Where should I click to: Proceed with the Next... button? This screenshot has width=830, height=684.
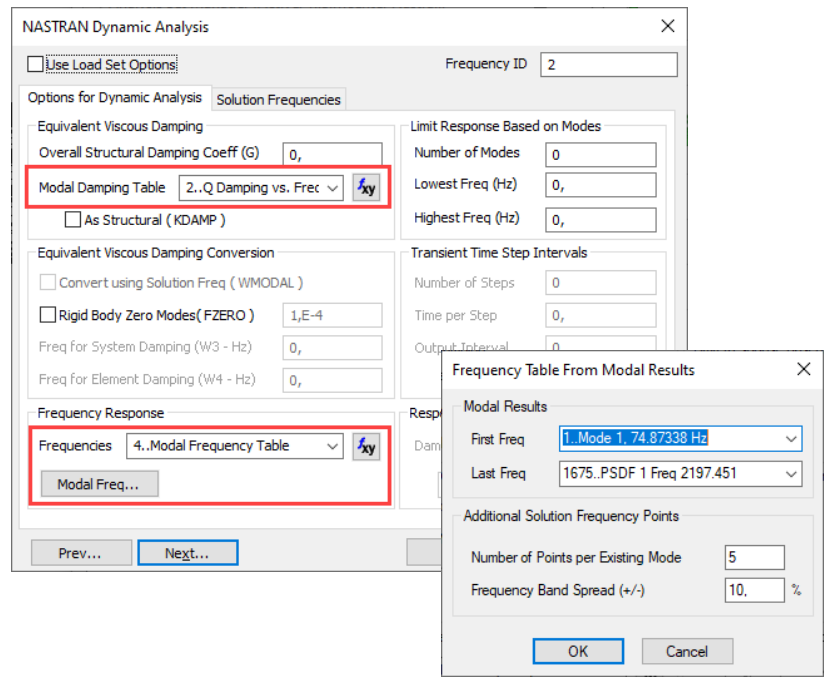click(188, 553)
